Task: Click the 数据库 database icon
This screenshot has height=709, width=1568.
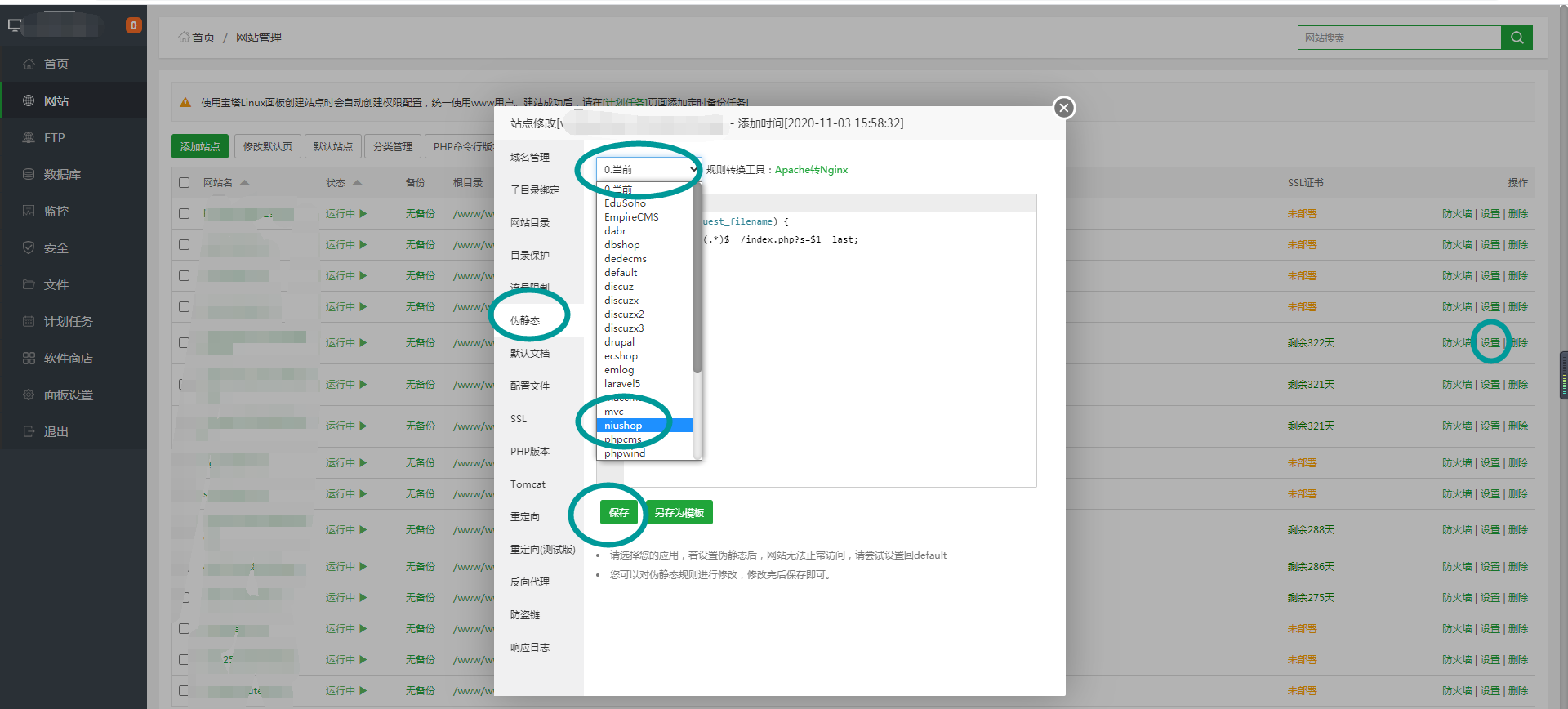Action: (29, 174)
